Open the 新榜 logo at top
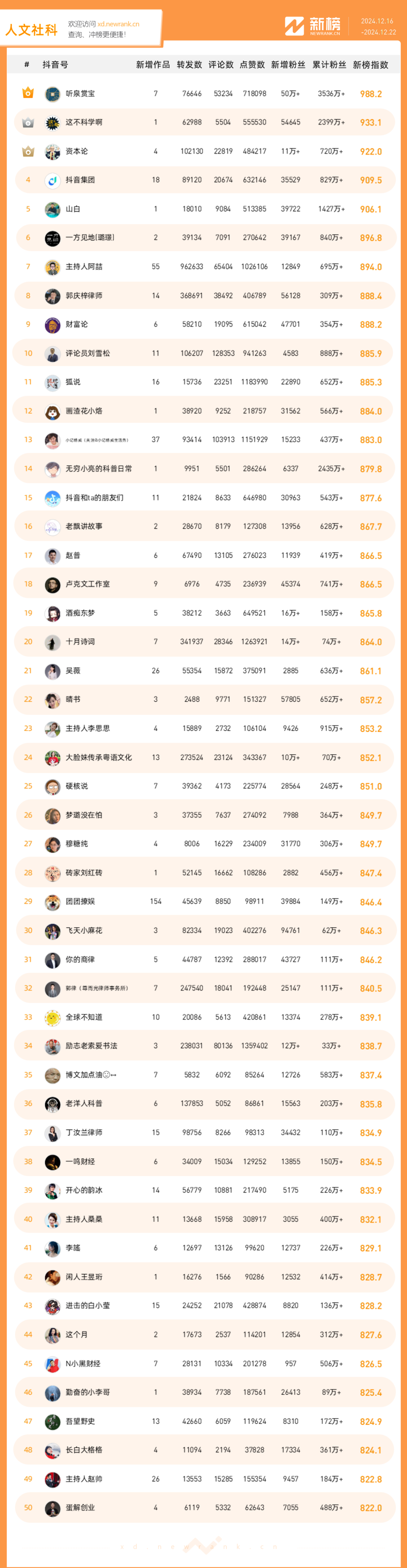The height and width of the screenshot is (1568, 407). pos(313,26)
